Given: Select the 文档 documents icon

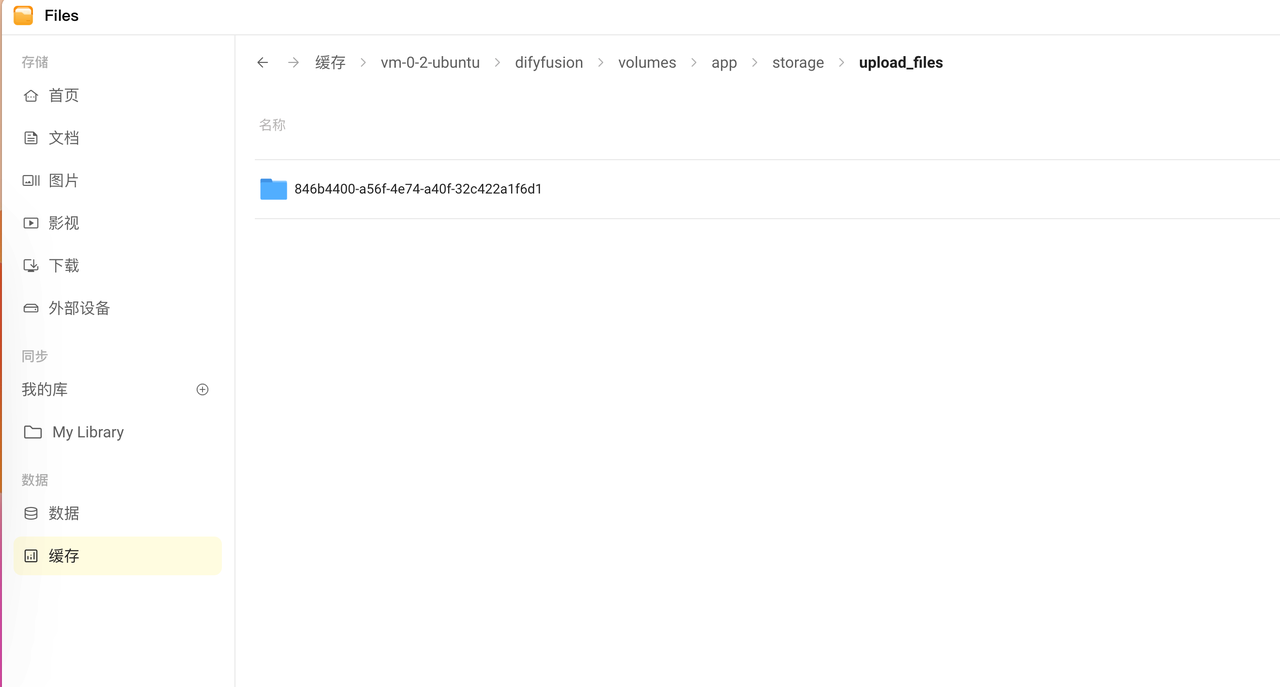Looking at the screenshot, I should coord(31,138).
